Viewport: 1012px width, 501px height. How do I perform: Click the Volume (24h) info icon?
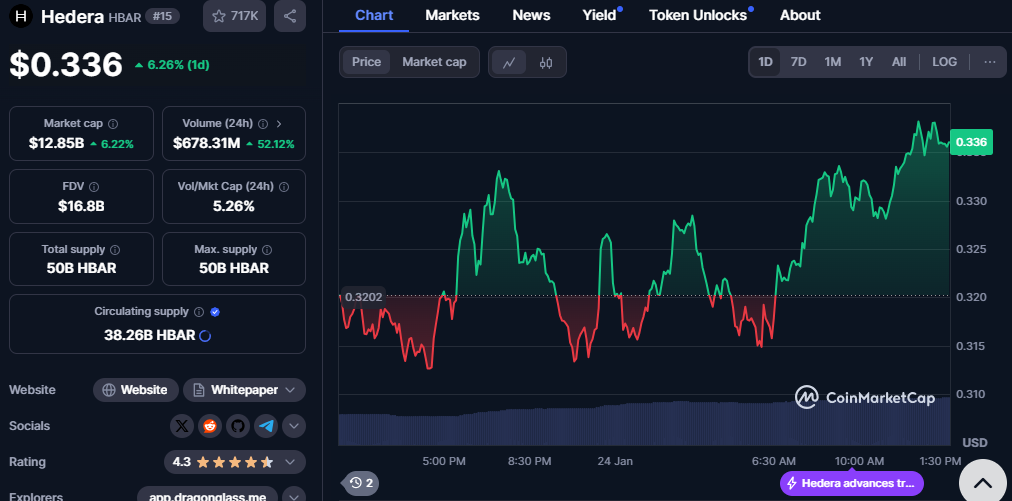(263, 123)
